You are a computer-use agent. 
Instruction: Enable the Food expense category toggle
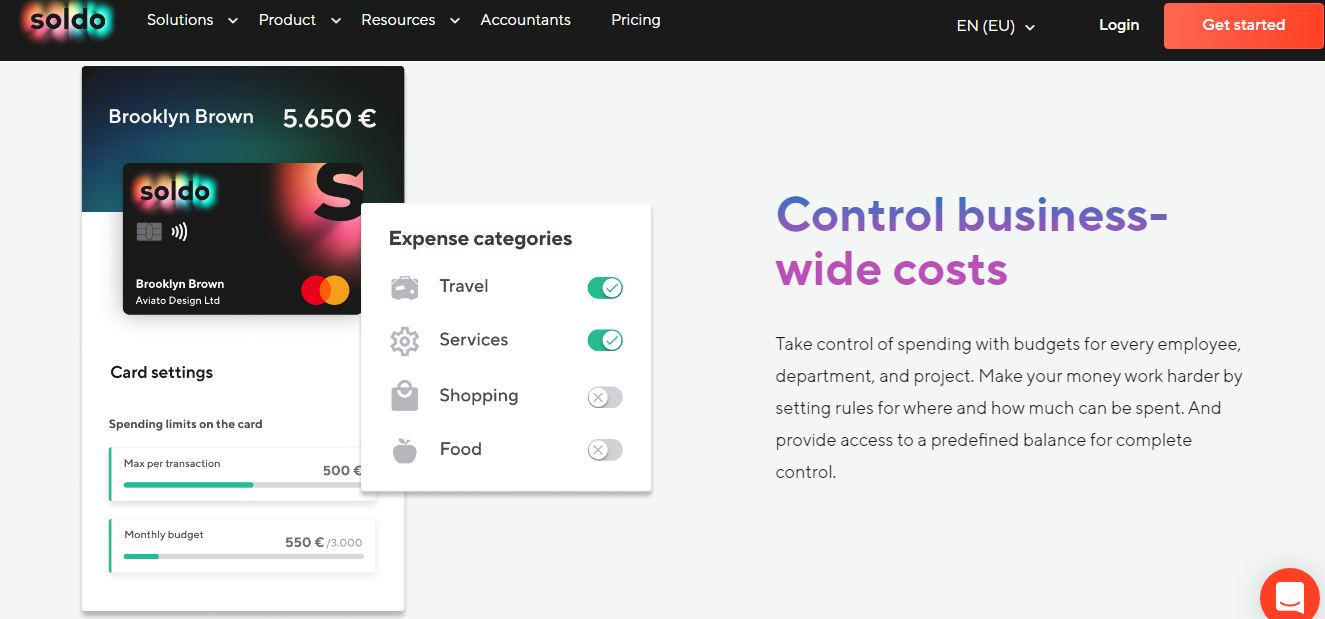click(x=605, y=450)
